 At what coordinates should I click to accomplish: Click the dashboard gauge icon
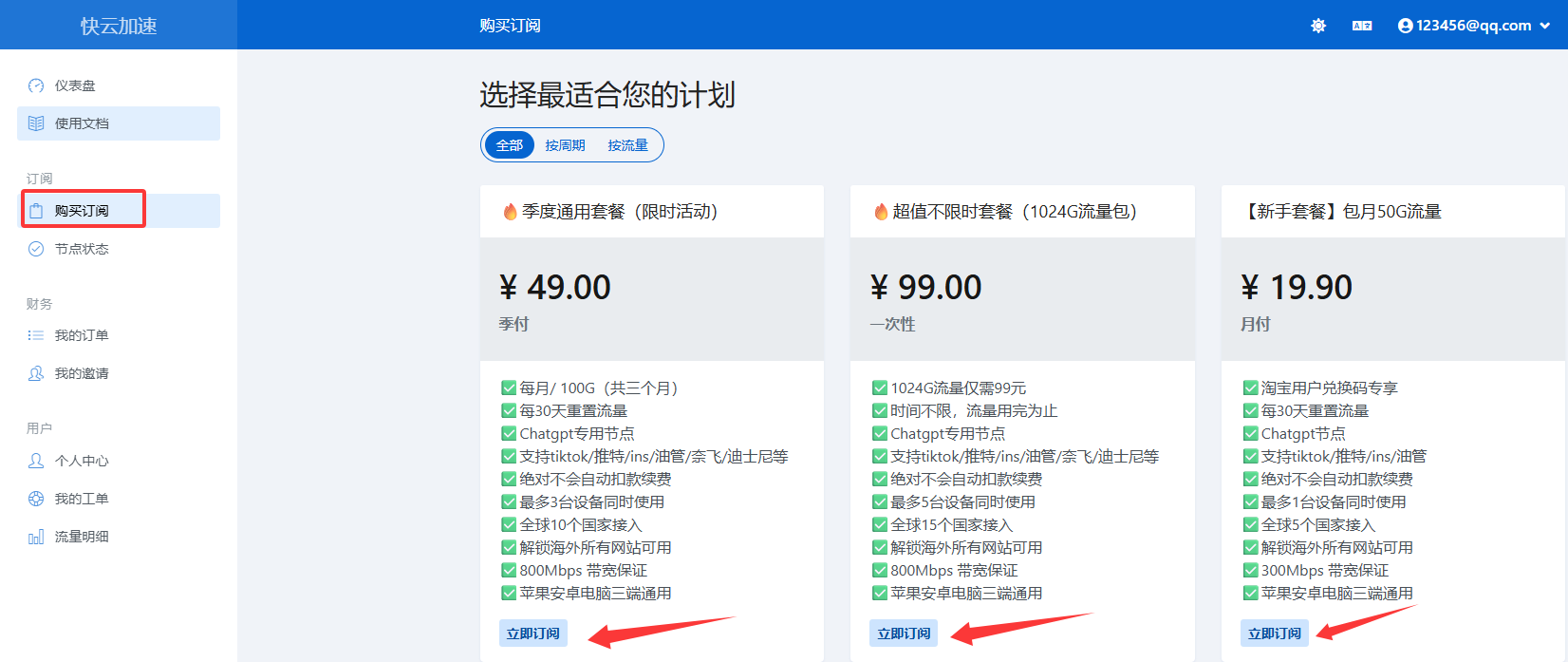[36, 85]
